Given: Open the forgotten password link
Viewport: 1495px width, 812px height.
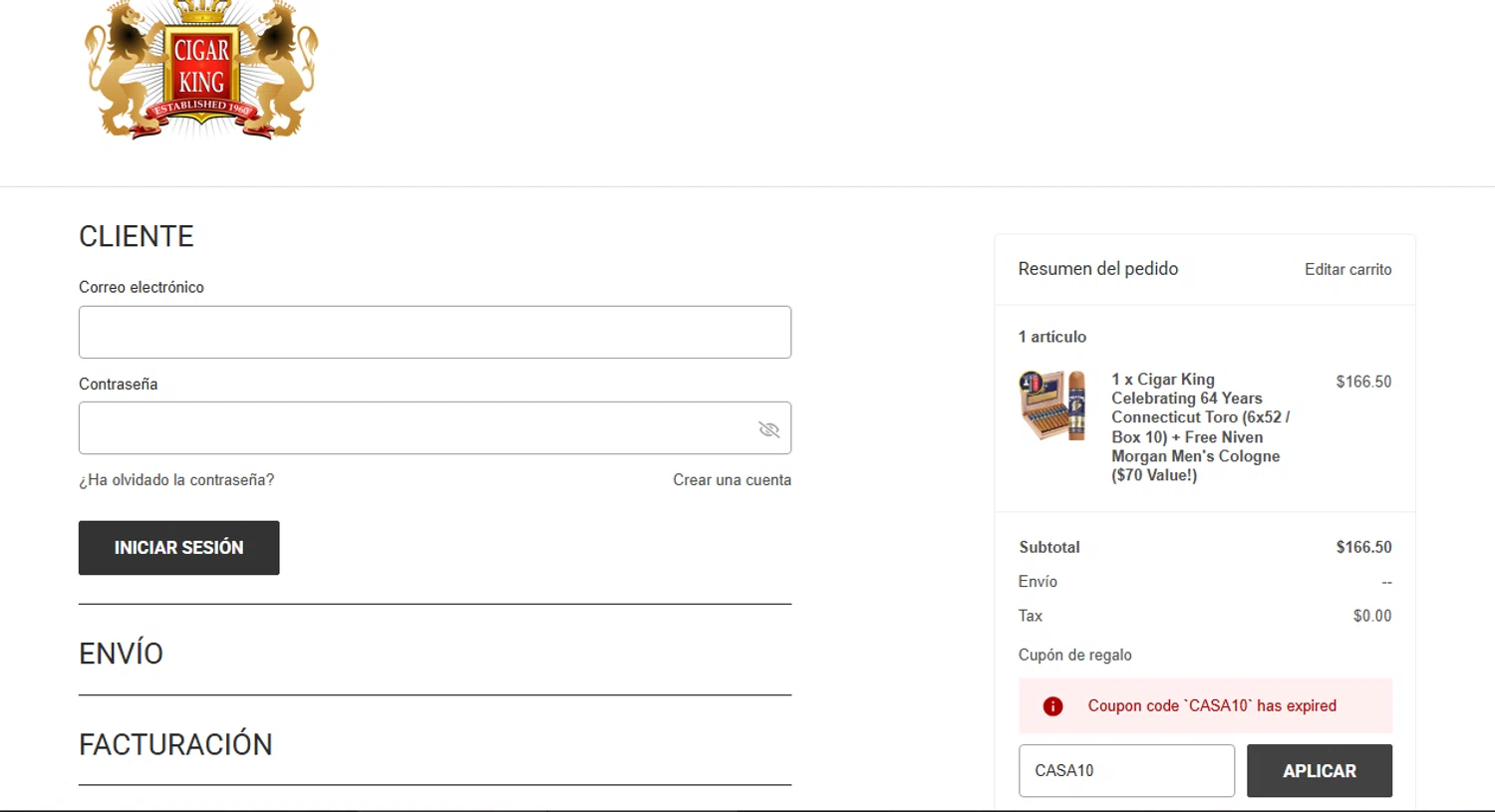Looking at the screenshot, I should (x=176, y=480).
